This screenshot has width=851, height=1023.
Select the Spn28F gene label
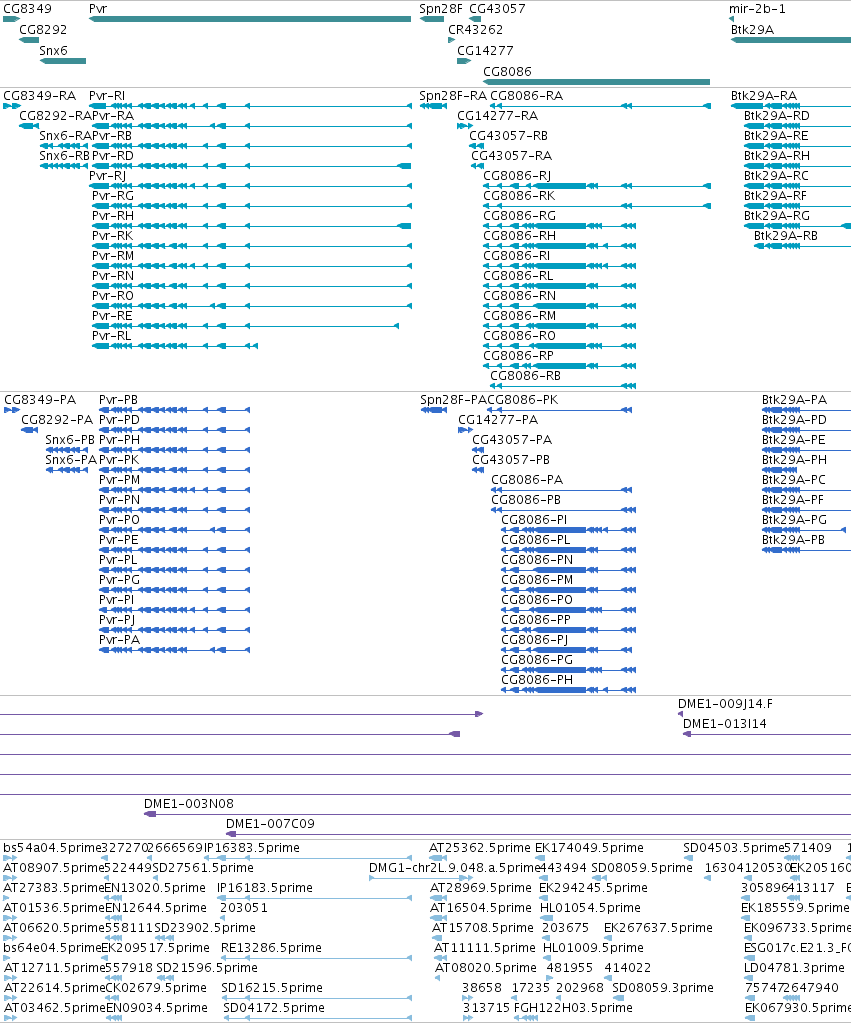point(441,9)
